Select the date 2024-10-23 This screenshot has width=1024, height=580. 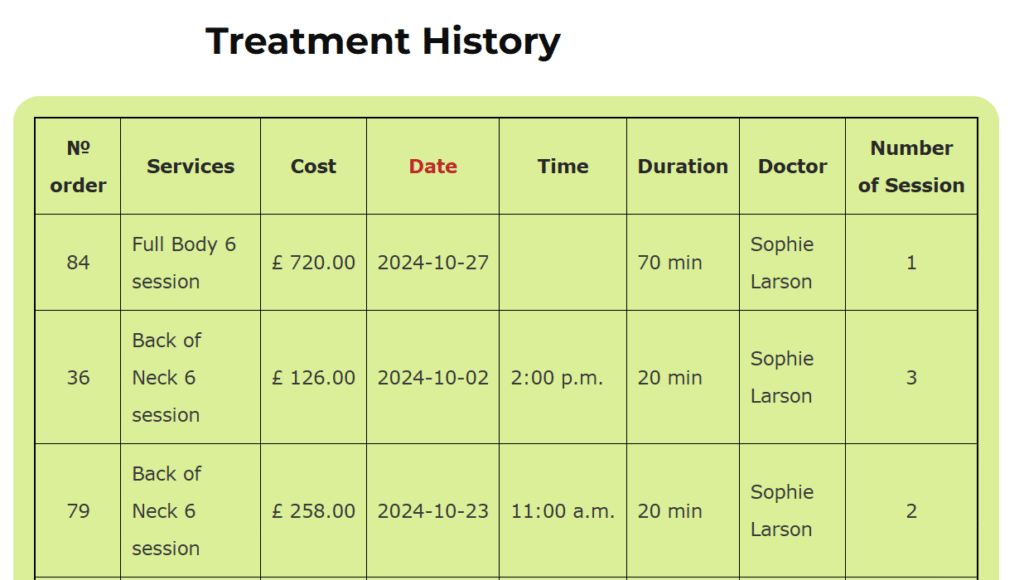tap(433, 511)
